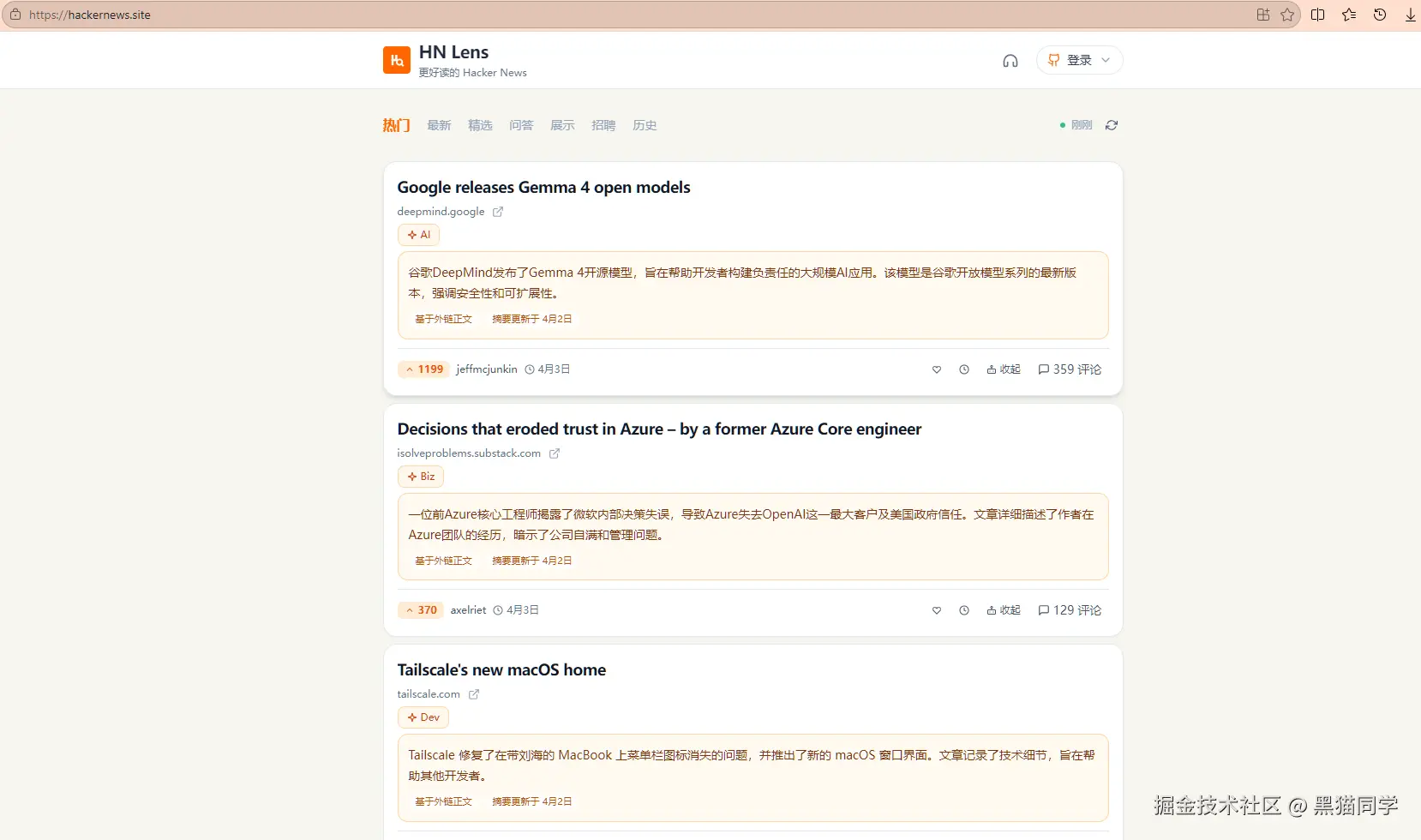The width and height of the screenshot is (1421, 840).
Task: Click the tailscale.com source domain text
Action: tap(429, 694)
